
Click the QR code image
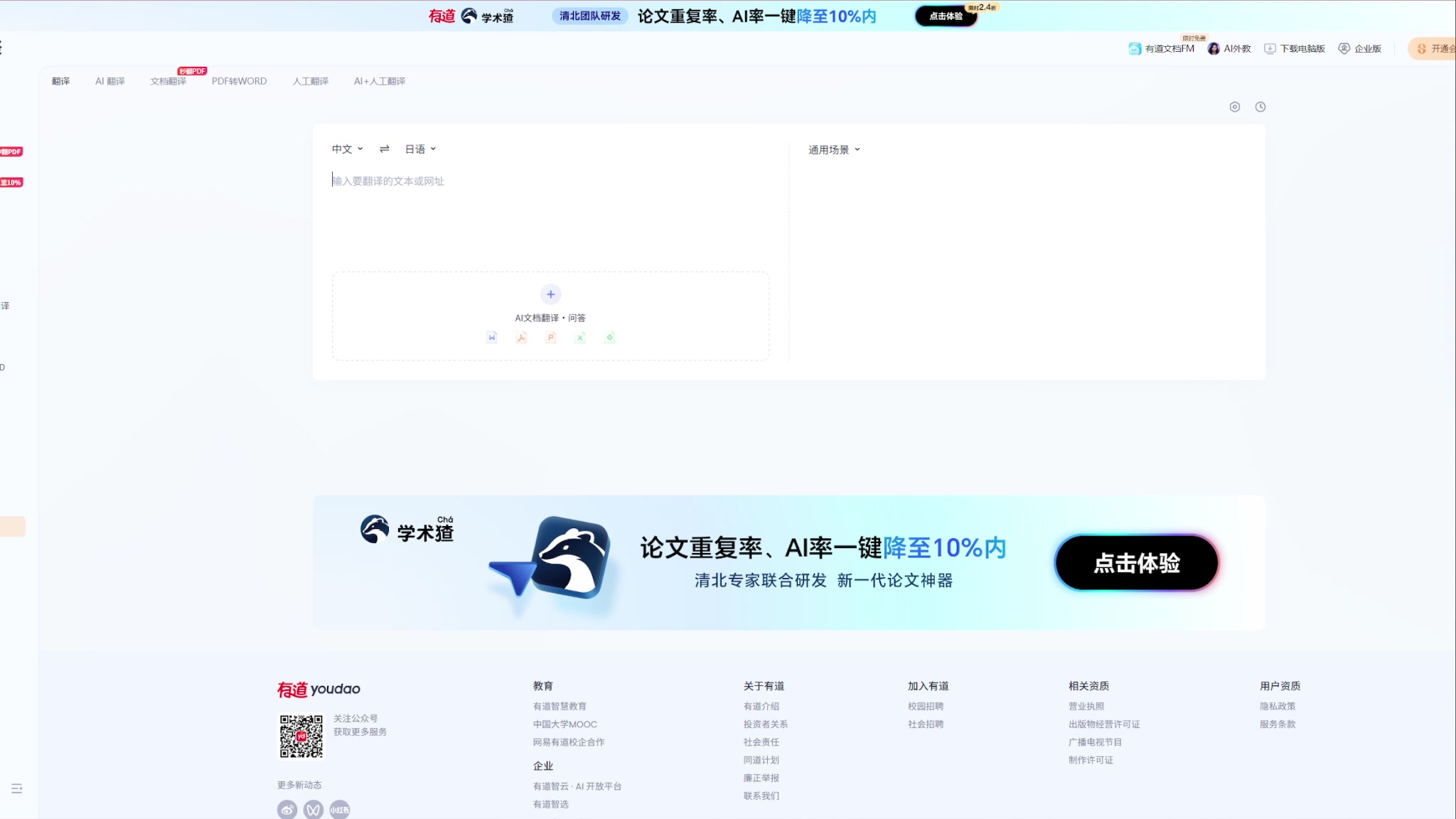pos(301,737)
